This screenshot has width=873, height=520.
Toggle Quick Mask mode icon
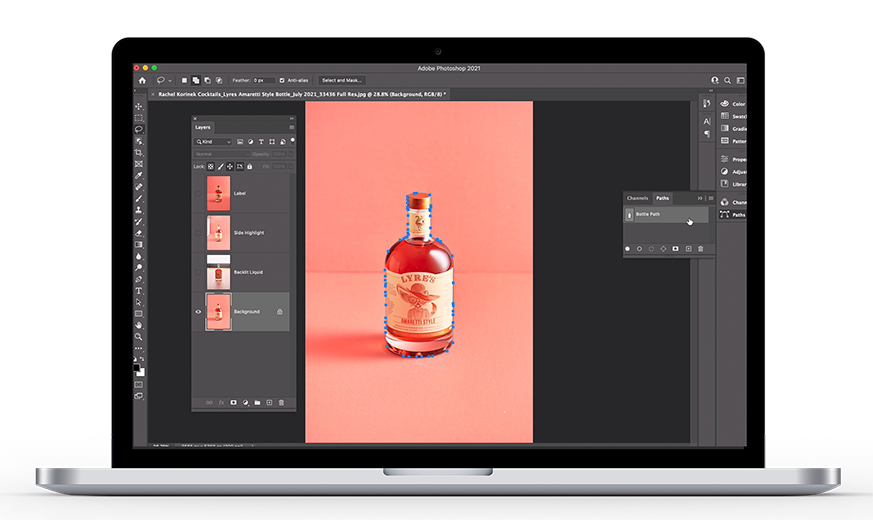[139, 385]
